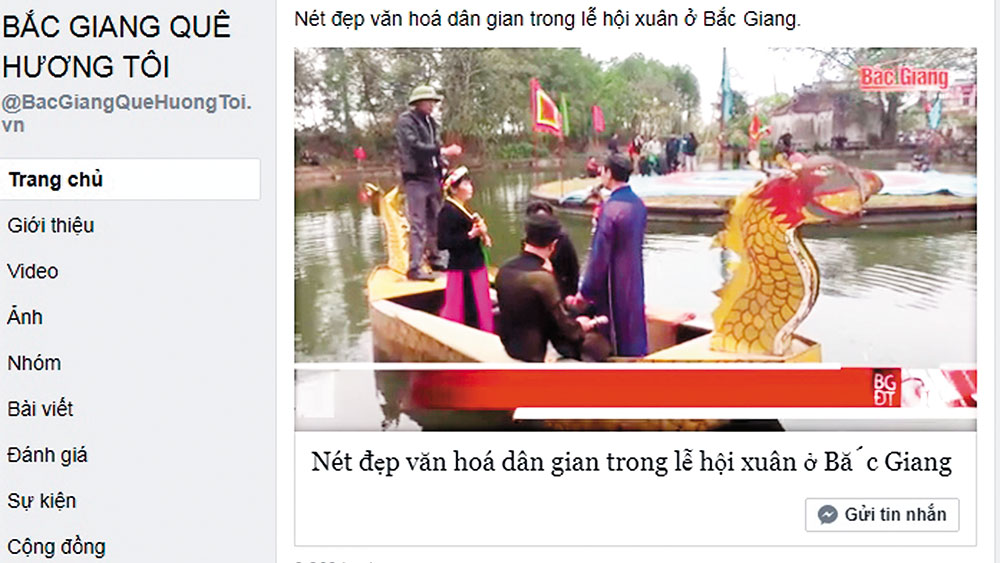The width and height of the screenshot is (1000, 563).
Task: Select the Ảnh sidebar item
Action: 25,316
